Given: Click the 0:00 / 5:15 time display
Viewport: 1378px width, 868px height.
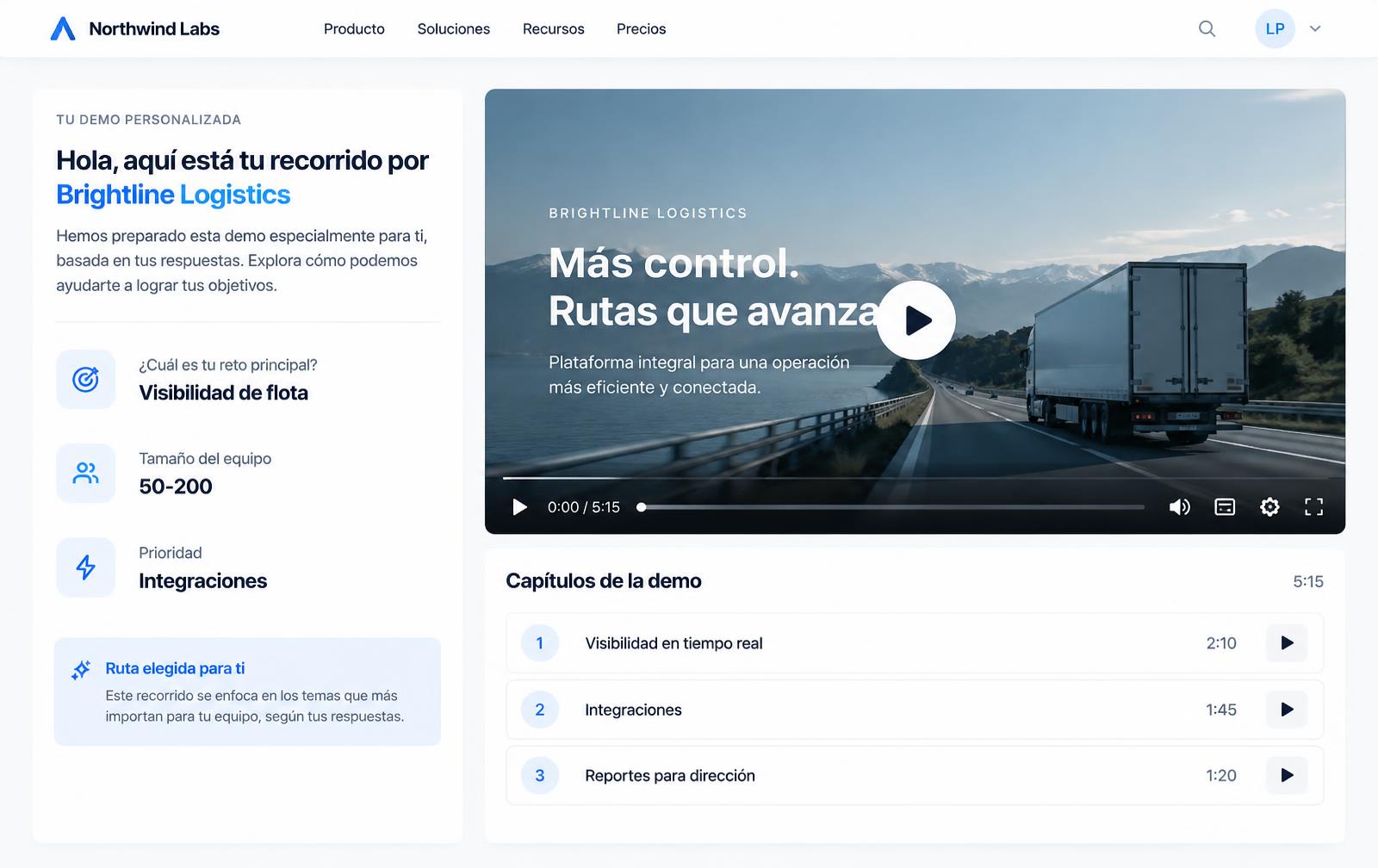Looking at the screenshot, I should (x=584, y=507).
